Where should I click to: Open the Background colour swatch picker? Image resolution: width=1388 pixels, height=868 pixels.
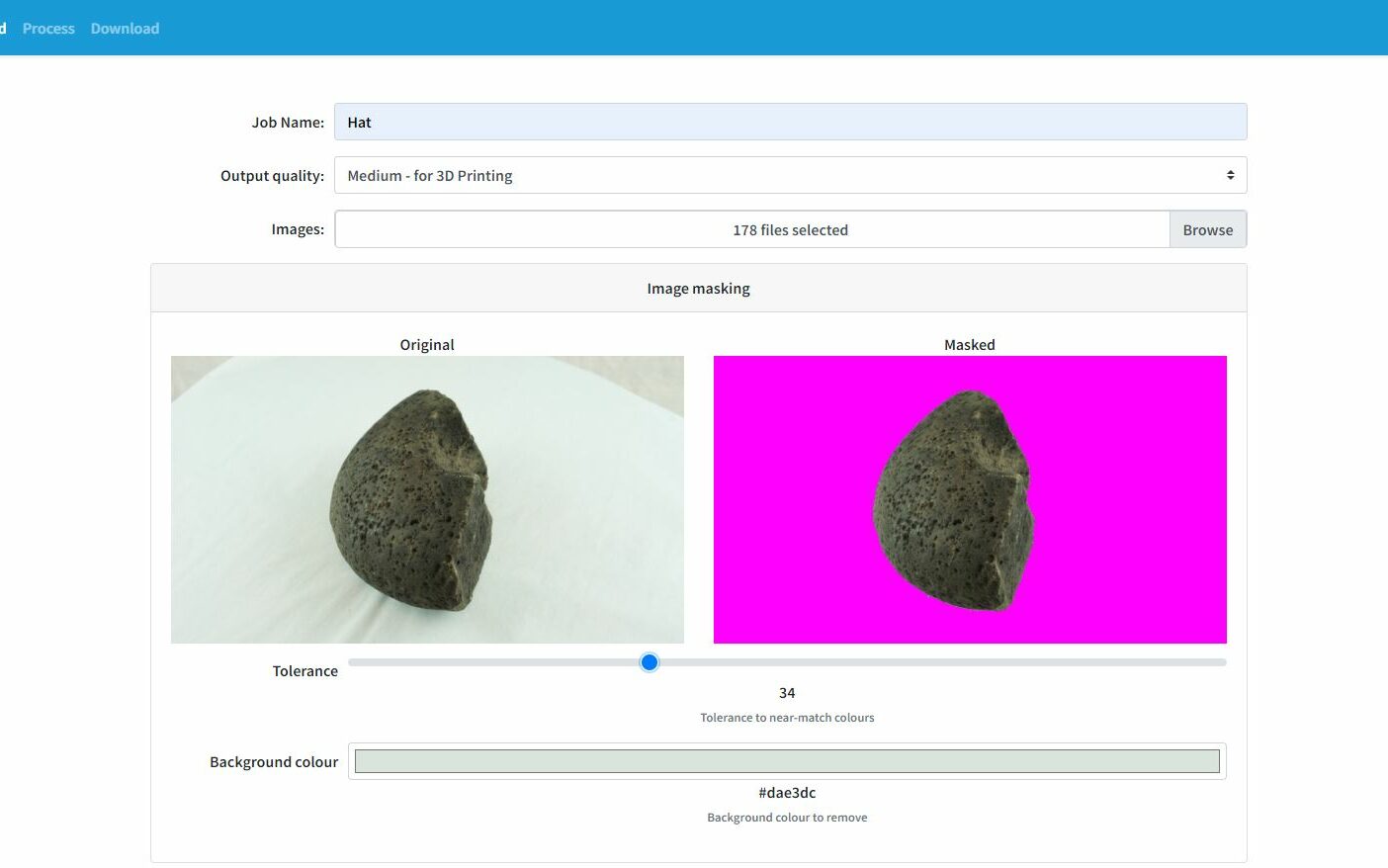(786, 761)
